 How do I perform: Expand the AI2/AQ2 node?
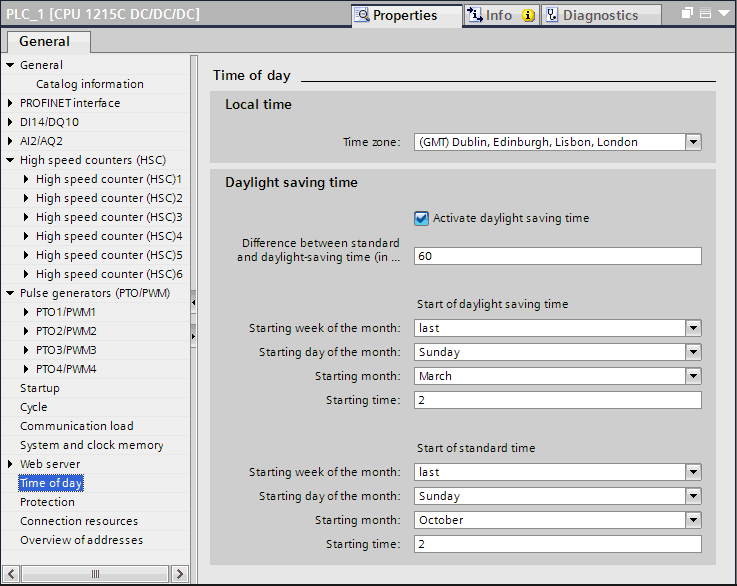coord(10,141)
